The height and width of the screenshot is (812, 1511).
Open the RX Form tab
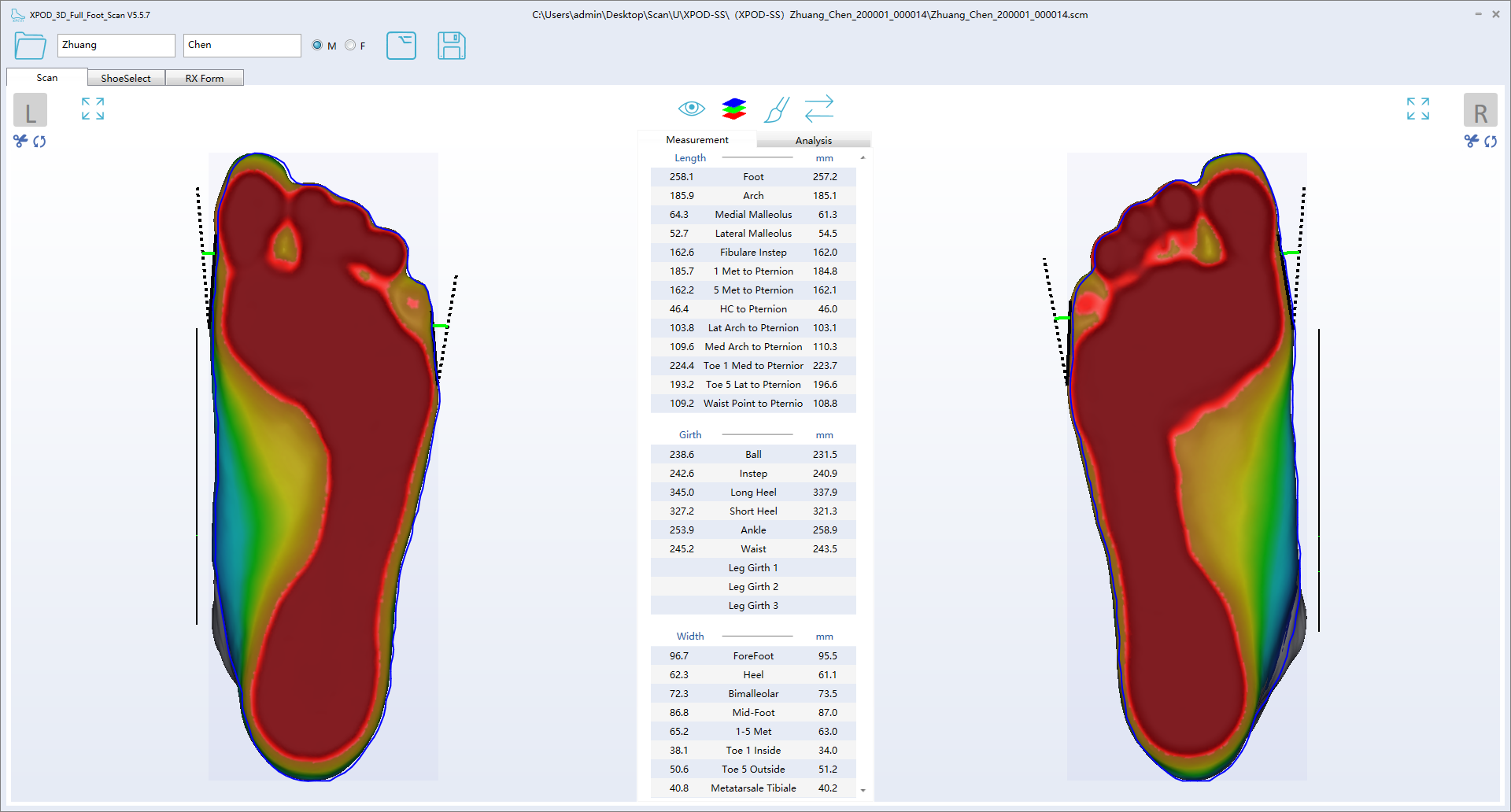click(x=205, y=78)
